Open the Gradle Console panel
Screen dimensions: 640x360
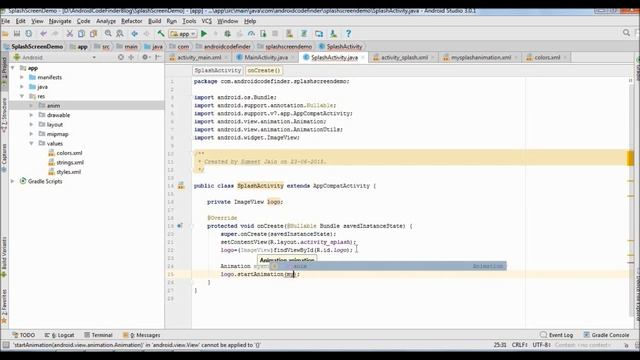[x=606, y=335]
